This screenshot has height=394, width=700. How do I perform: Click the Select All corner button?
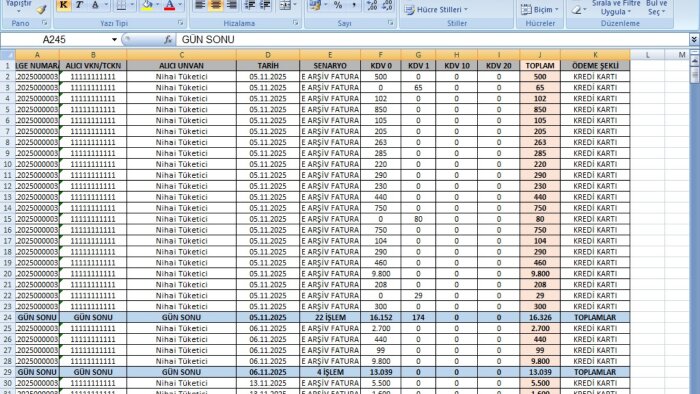[x=8, y=54]
